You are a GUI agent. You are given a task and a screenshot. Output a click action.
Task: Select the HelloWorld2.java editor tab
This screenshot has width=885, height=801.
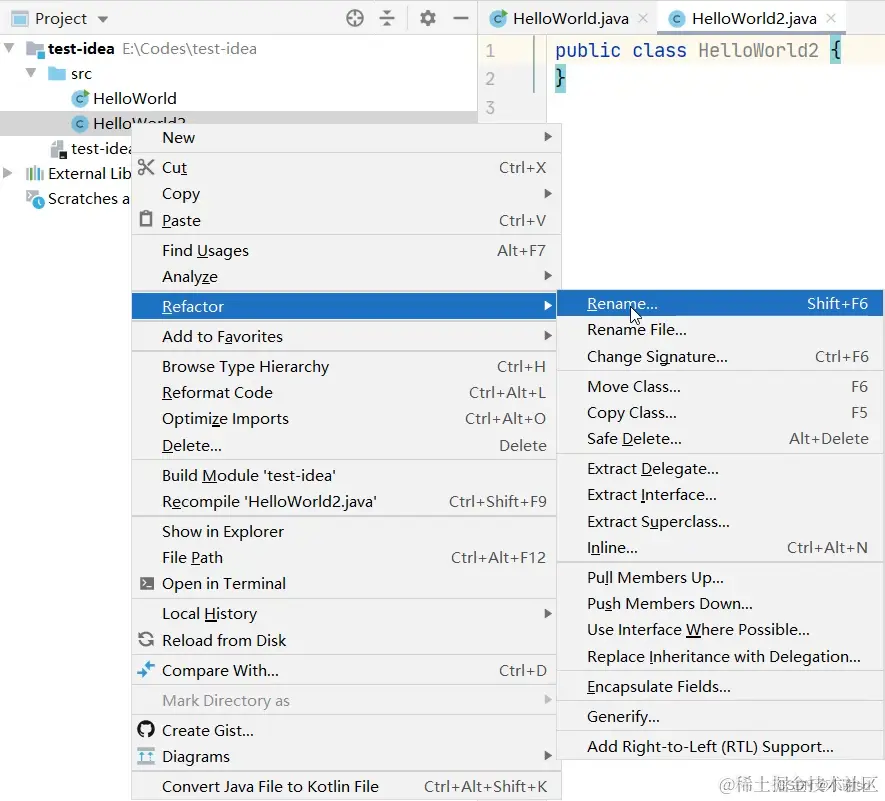753,19
